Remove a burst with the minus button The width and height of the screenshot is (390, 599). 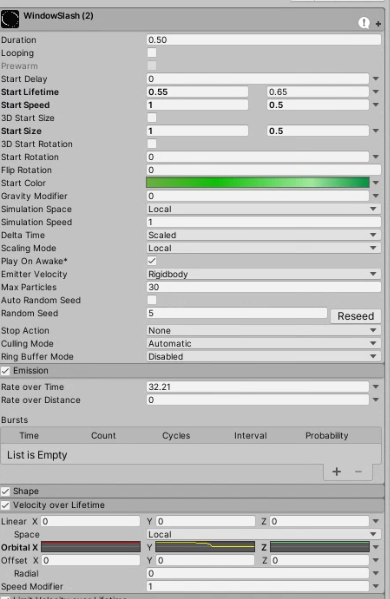pyautogui.click(x=358, y=471)
